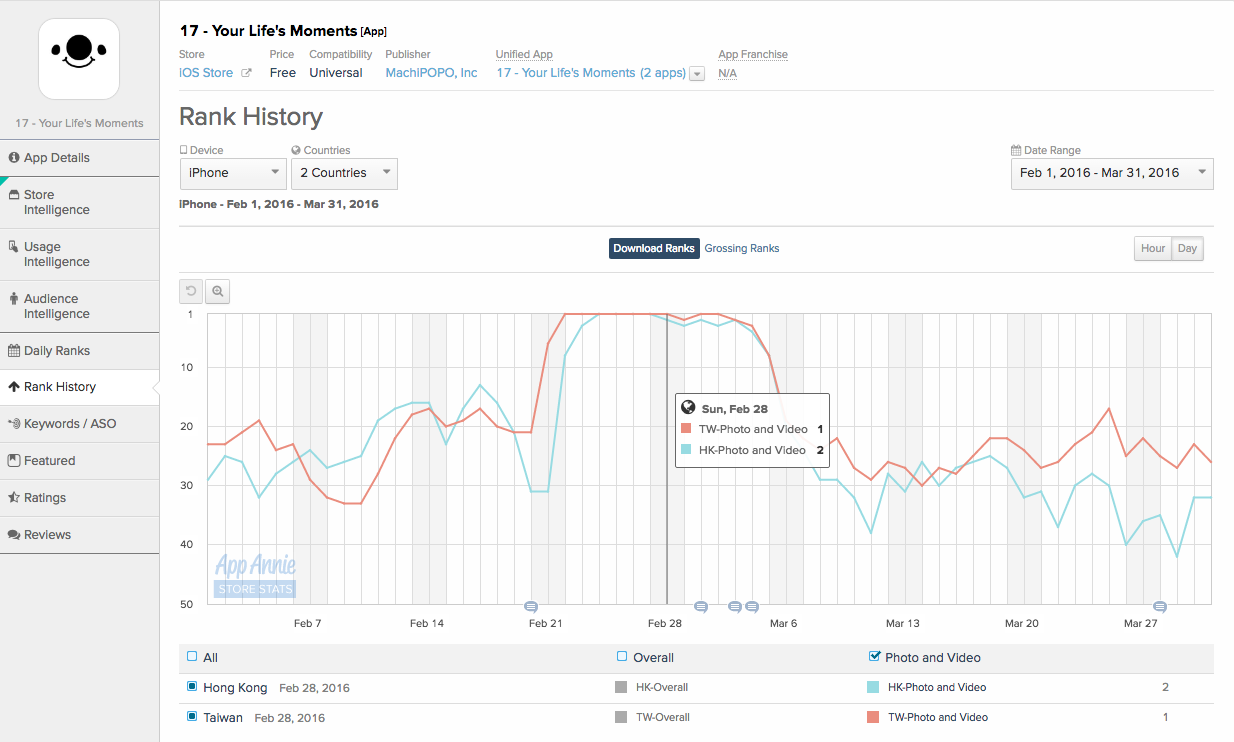1234x742 pixels.
Task: Open Keywords / ASO page
Action: click(79, 424)
